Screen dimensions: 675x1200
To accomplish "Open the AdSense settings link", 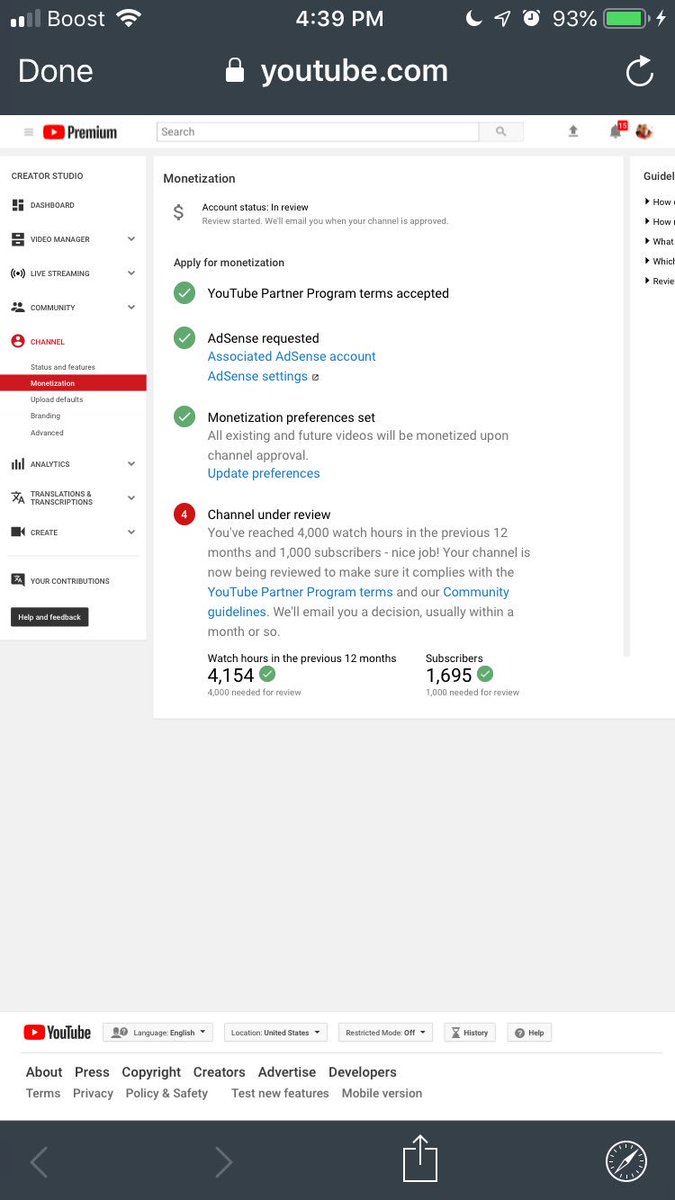I will pos(258,376).
